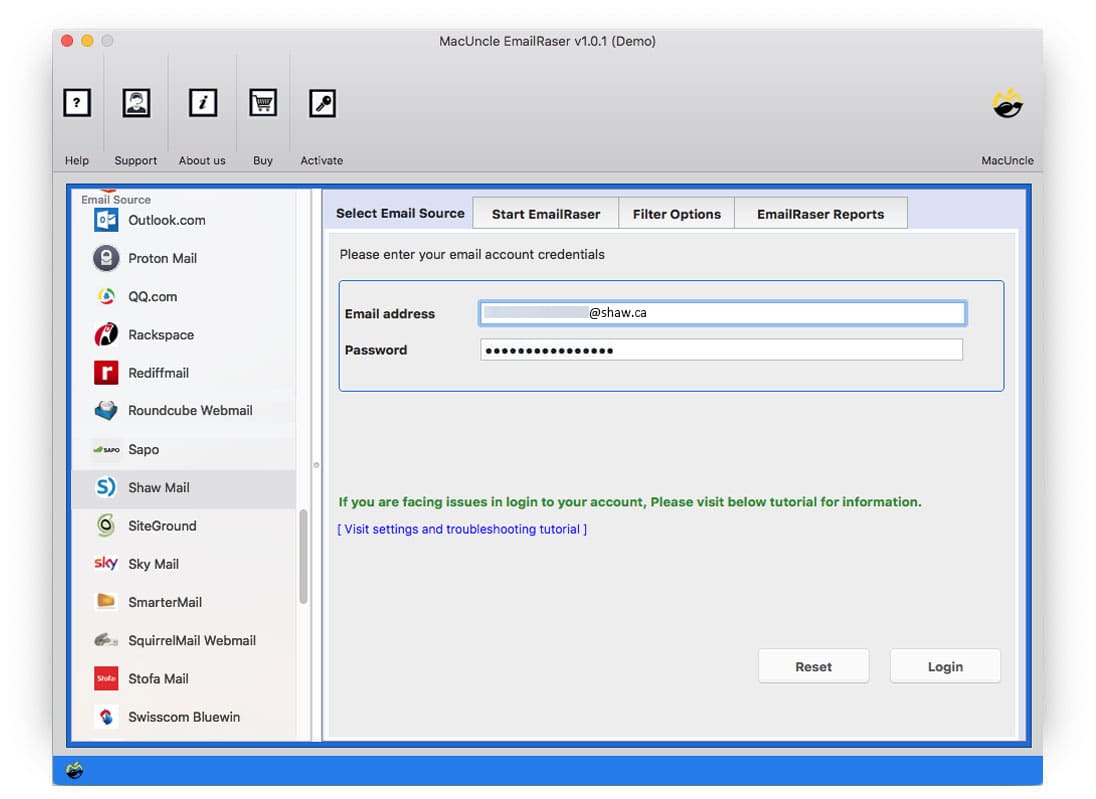Click into the Password field
Viewport: 1096px width, 799px height.
[x=720, y=350]
